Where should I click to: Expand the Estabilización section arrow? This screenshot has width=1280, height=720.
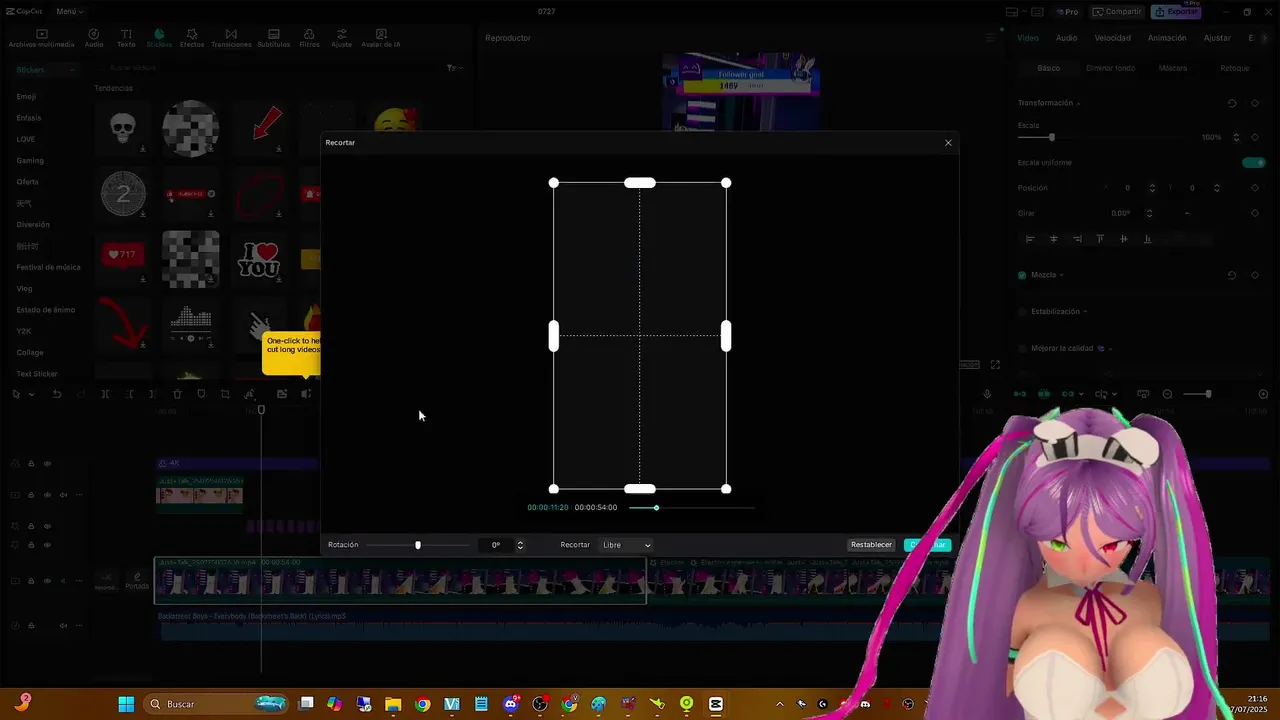point(1085,312)
